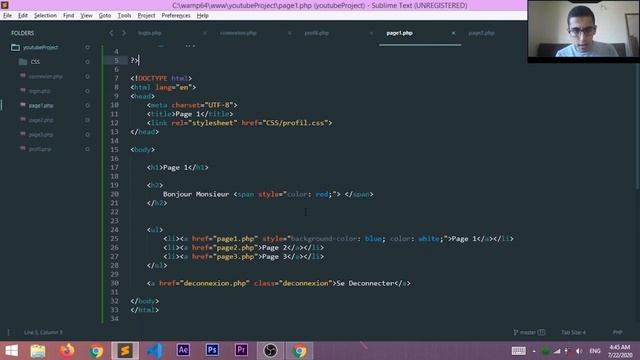Open the Find menu

click(x=69, y=16)
